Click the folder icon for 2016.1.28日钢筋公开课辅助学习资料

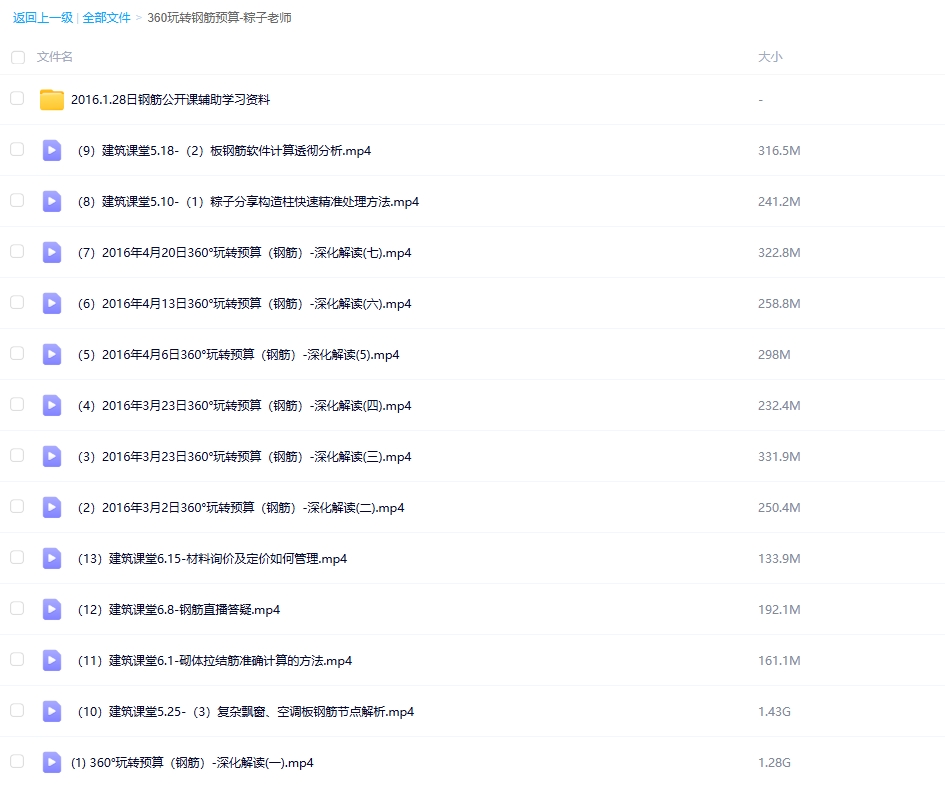(51, 99)
